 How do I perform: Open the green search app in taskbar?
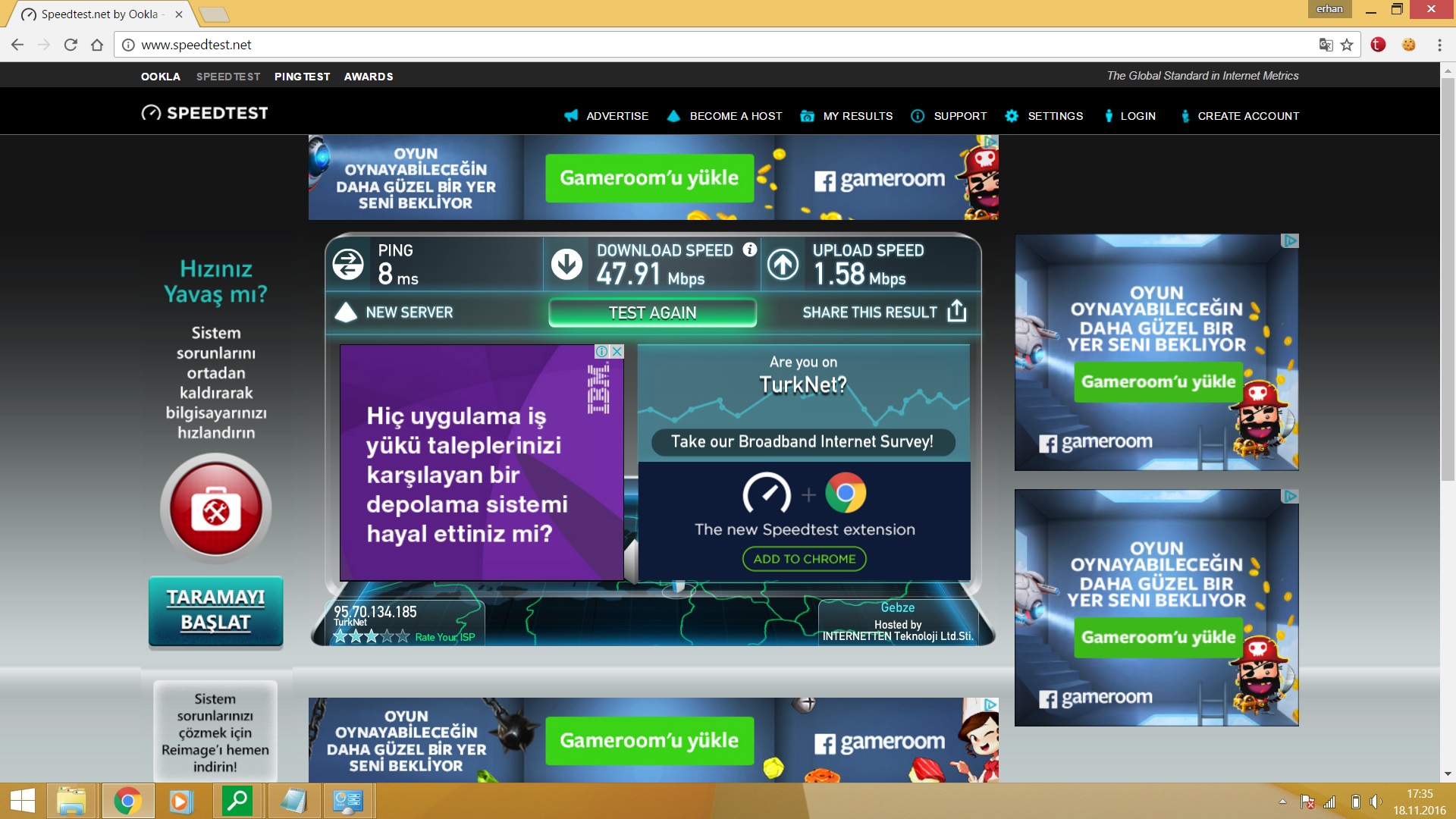(x=237, y=802)
